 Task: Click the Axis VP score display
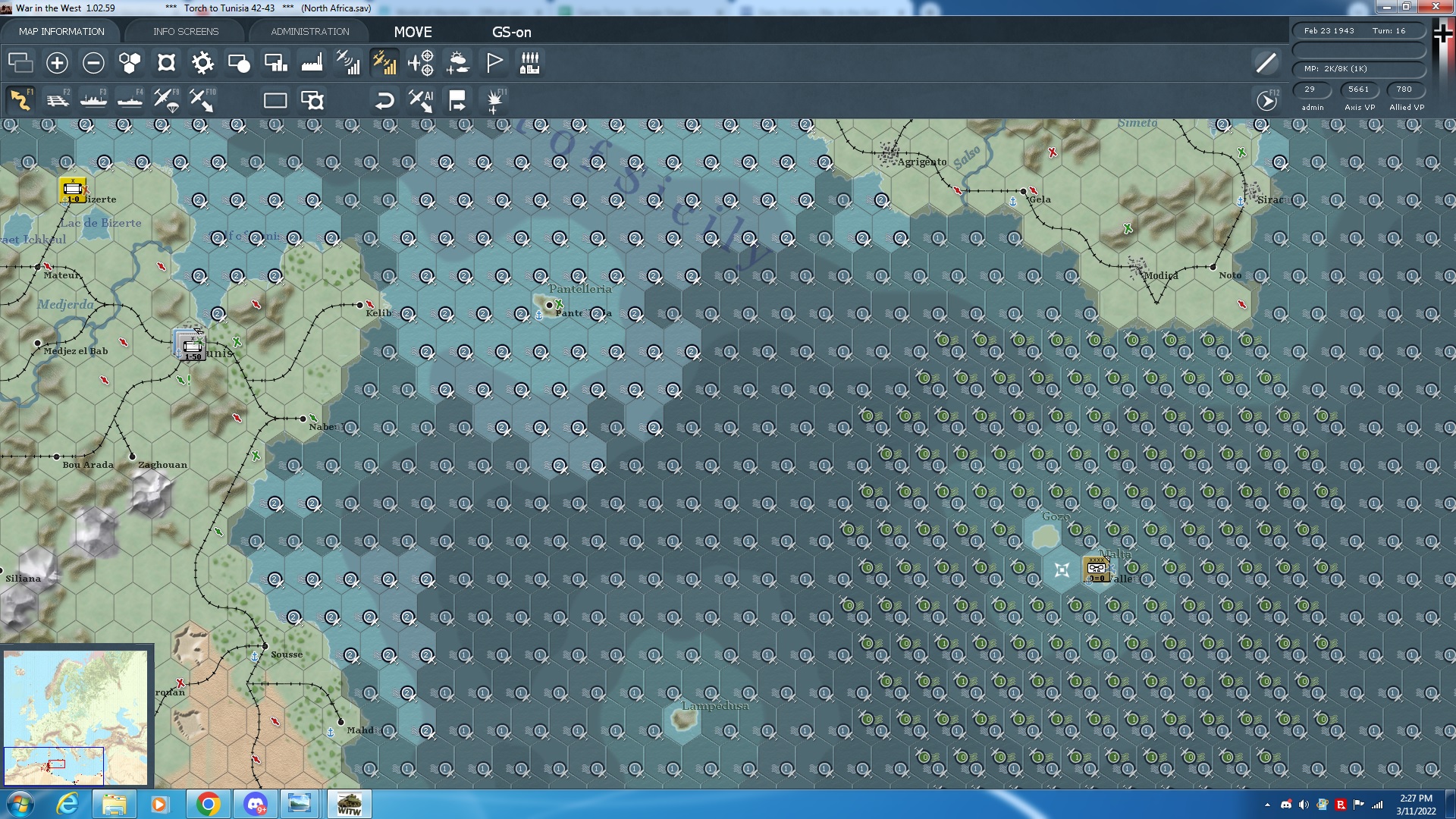1359,89
